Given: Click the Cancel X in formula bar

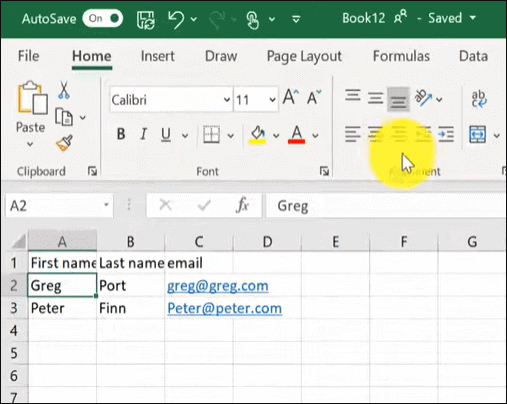Looking at the screenshot, I should (x=165, y=205).
